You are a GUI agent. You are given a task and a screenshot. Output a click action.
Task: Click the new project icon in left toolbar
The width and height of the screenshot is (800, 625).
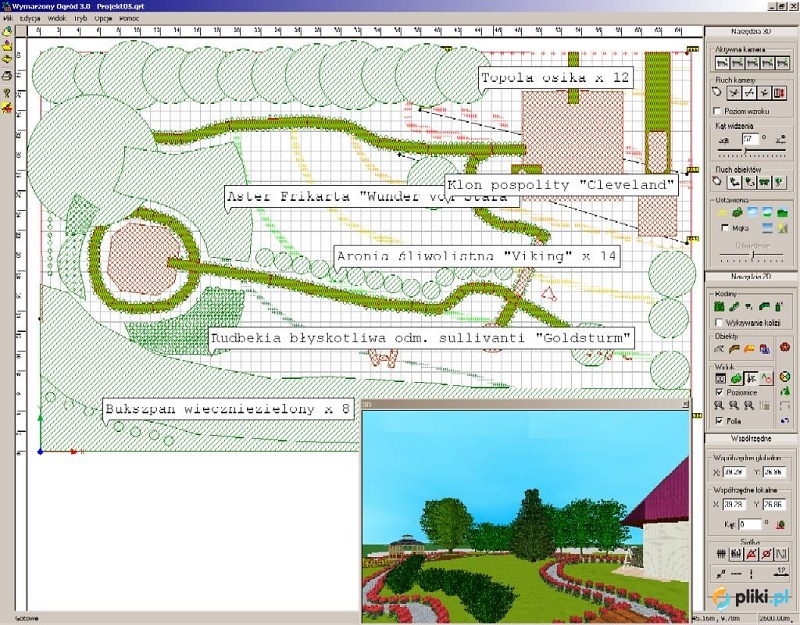click(7, 32)
